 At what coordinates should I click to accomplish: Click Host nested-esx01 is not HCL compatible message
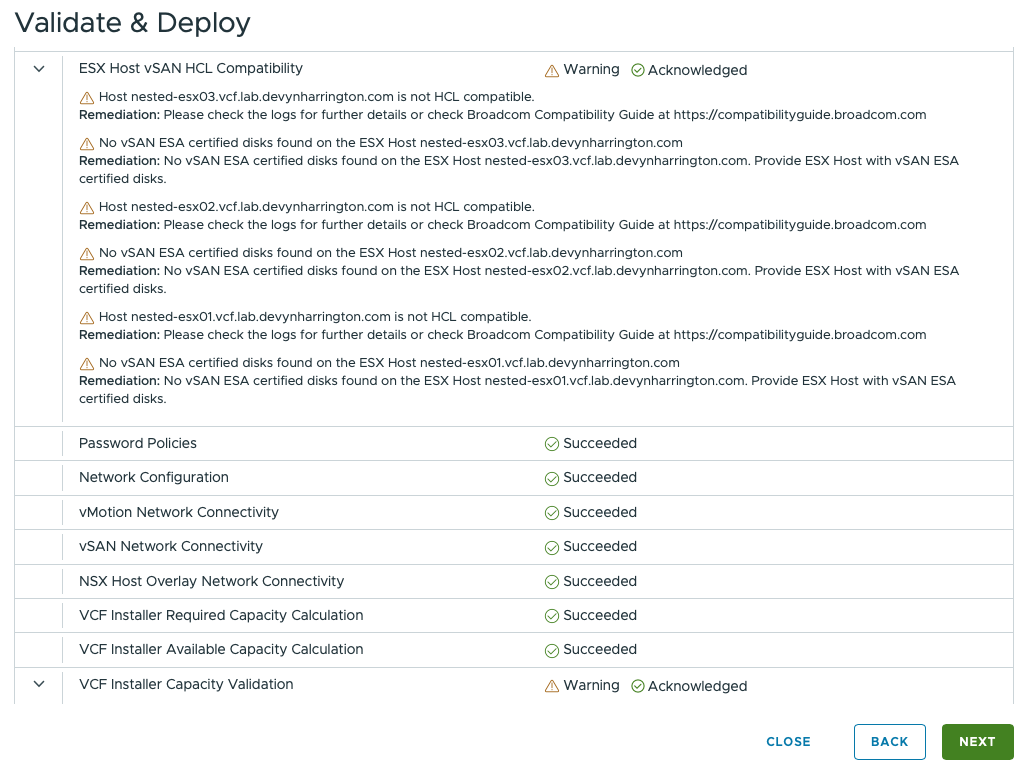[x=315, y=317]
